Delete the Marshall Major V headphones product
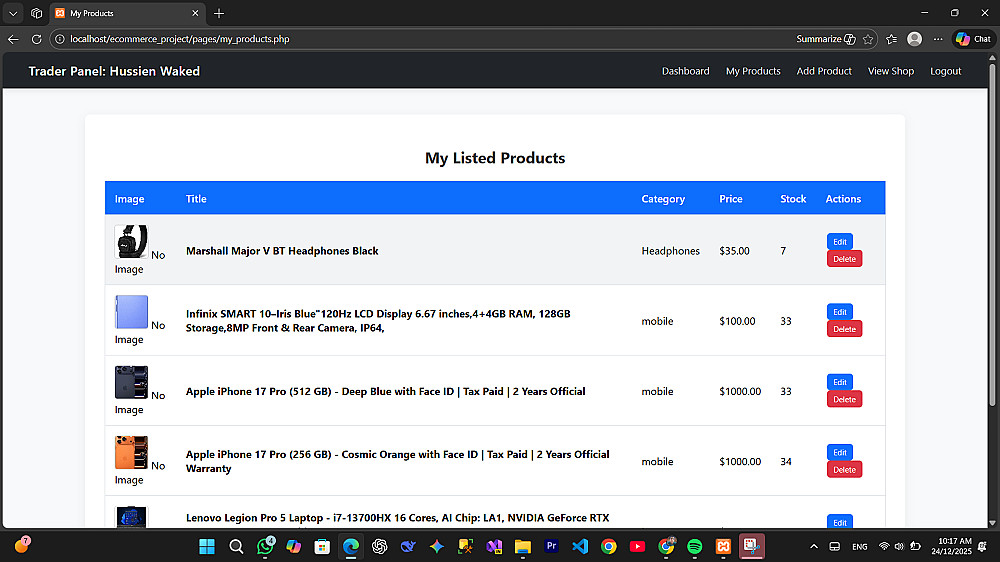The width and height of the screenshot is (1000, 562). [x=844, y=258]
